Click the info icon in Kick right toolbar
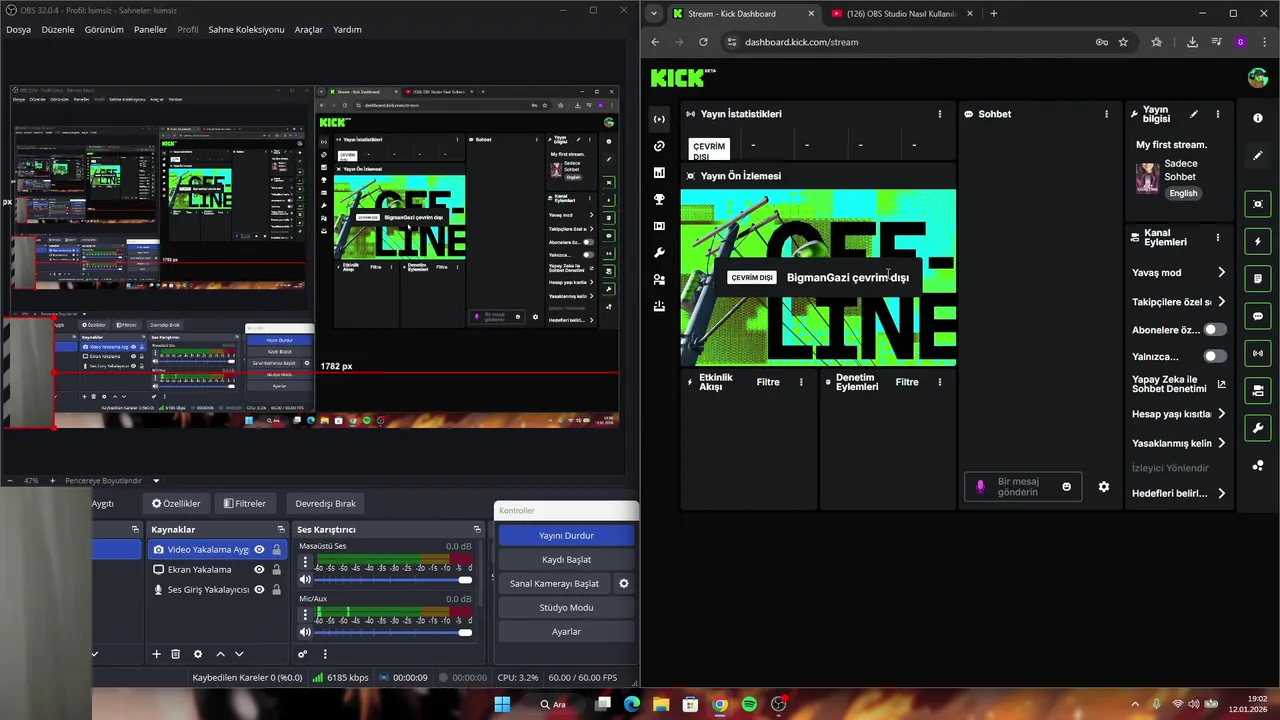Screen dimensions: 1280x720 pyautogui.click(x=1258, y=118)
